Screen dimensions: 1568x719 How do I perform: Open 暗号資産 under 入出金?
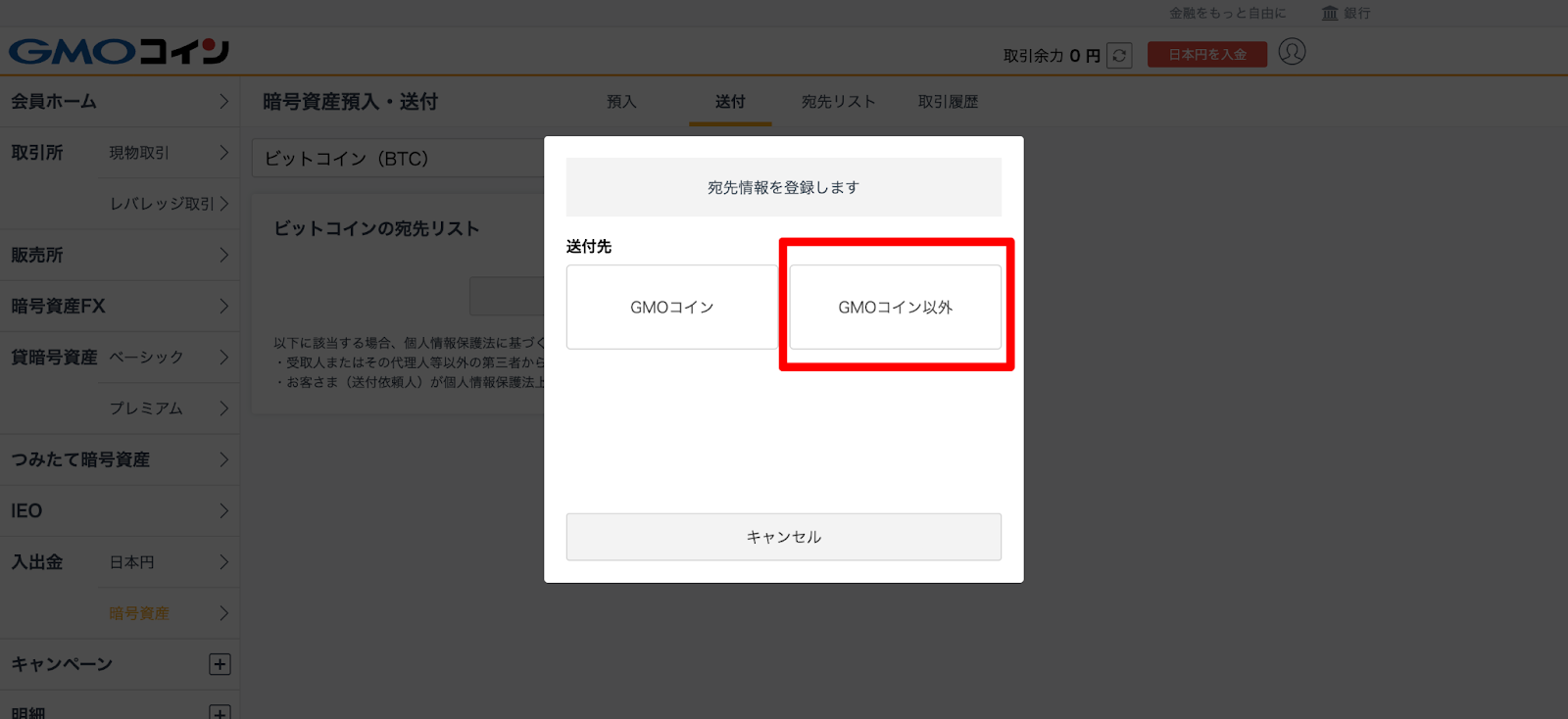point(169,613)
